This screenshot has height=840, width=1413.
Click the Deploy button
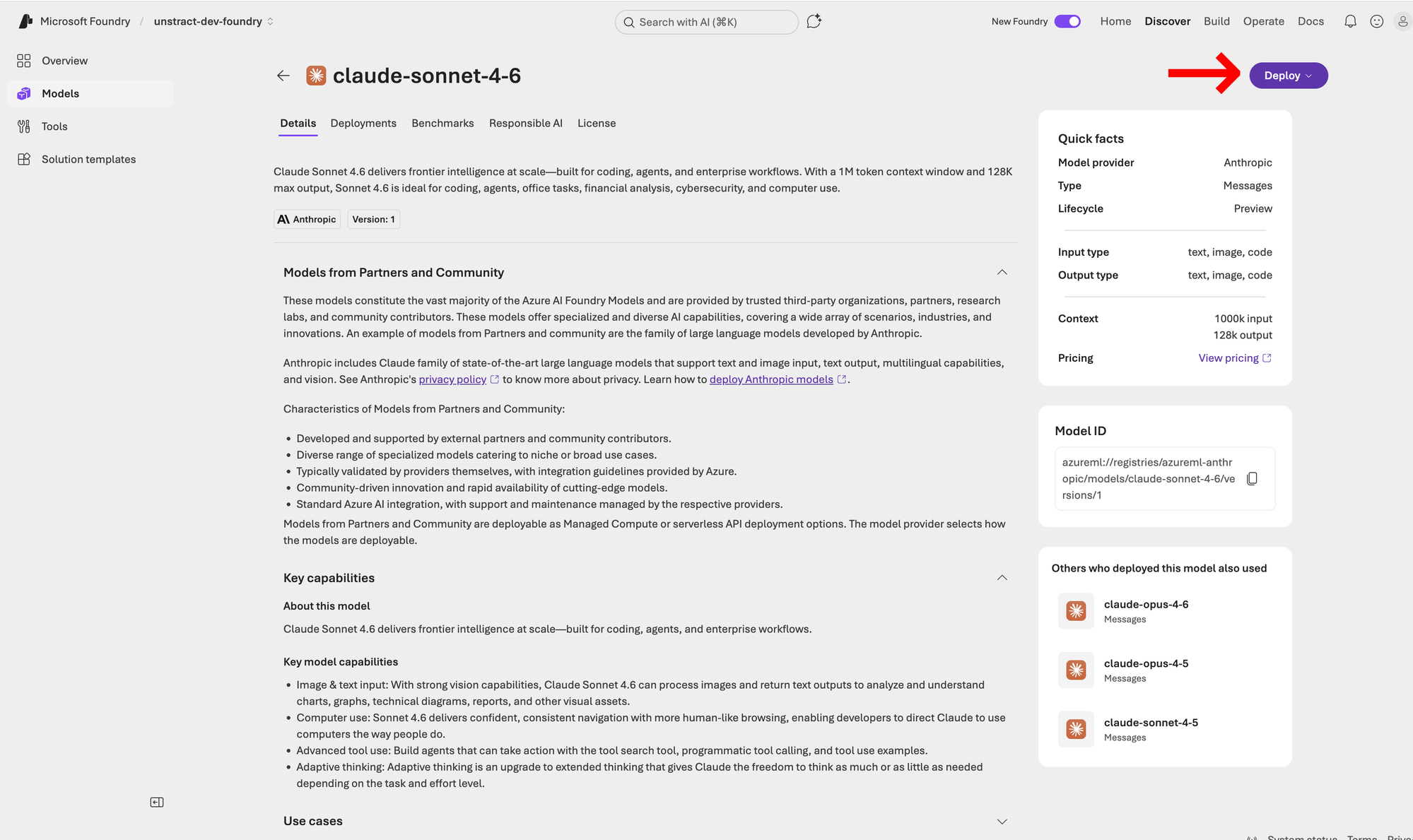pos(1287,75)
